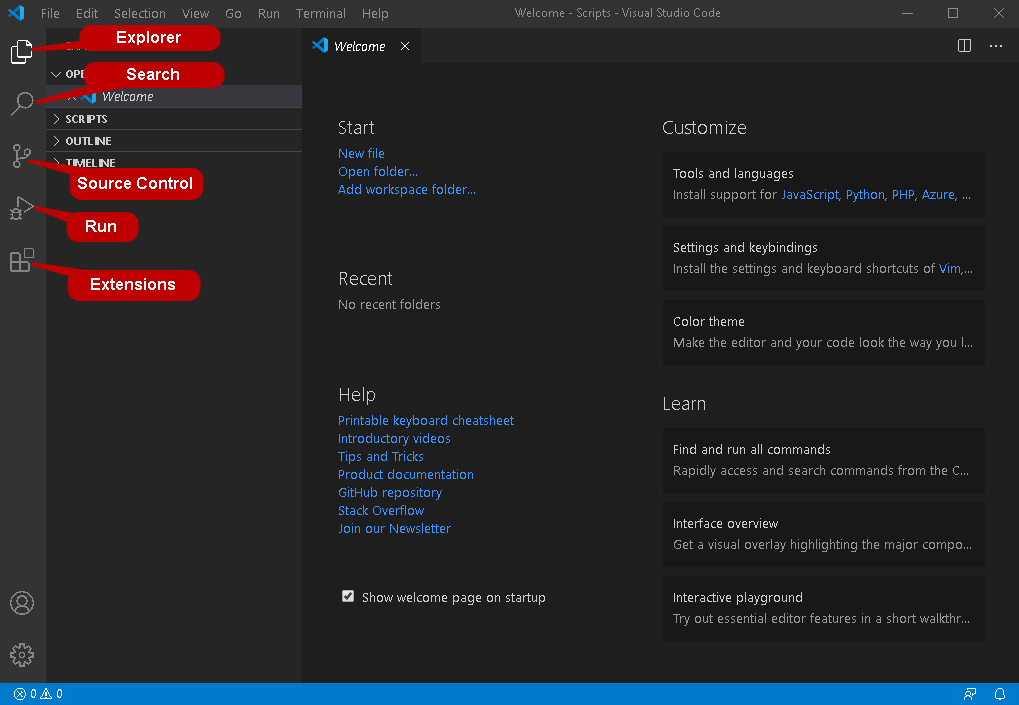Select the Search icon in Activity Bar
The width and height of the screenshot is (1019, 705).
click(21, 104)
